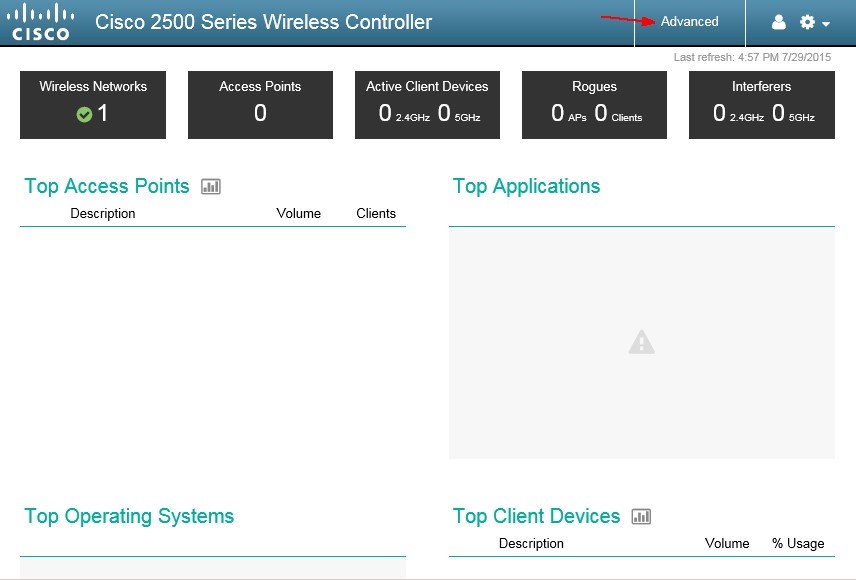This screenshot has width=856, height=580.
Task: Click the Top Client Devices chart icon
Action: point(641,517)
